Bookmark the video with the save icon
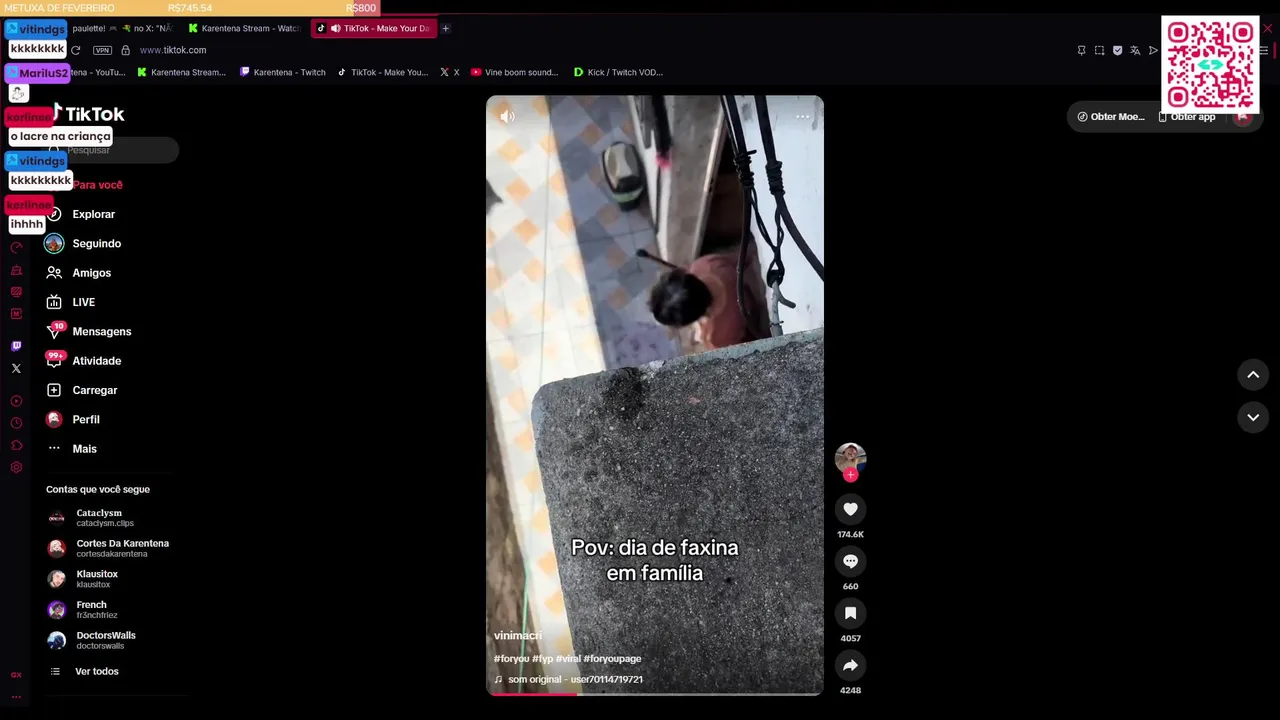Image resolution: width=1280 pixels, height=720 pixels. point(850,613)
